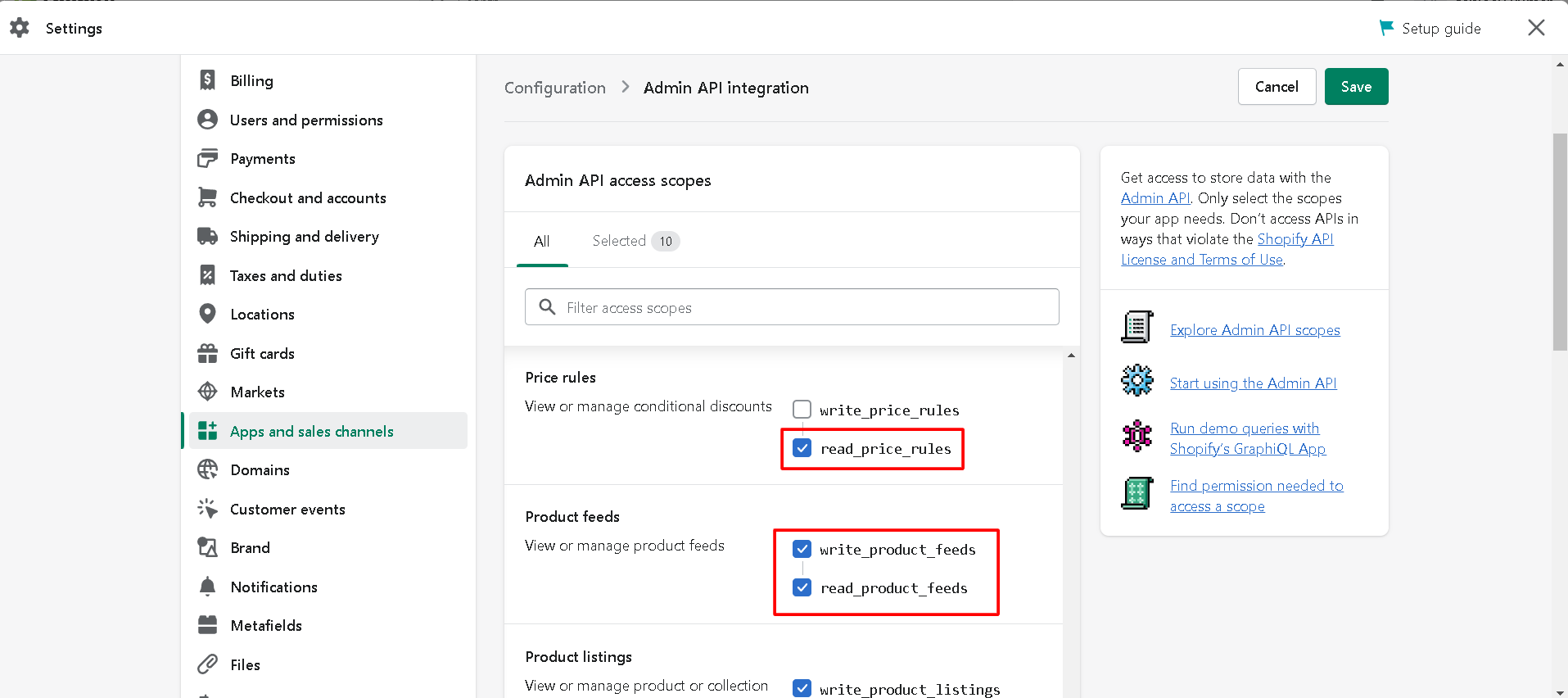Open Run demo queries with GraphiQL link
The height and width of the screenshot is (698, 1568).
(x=1247, y=438)
